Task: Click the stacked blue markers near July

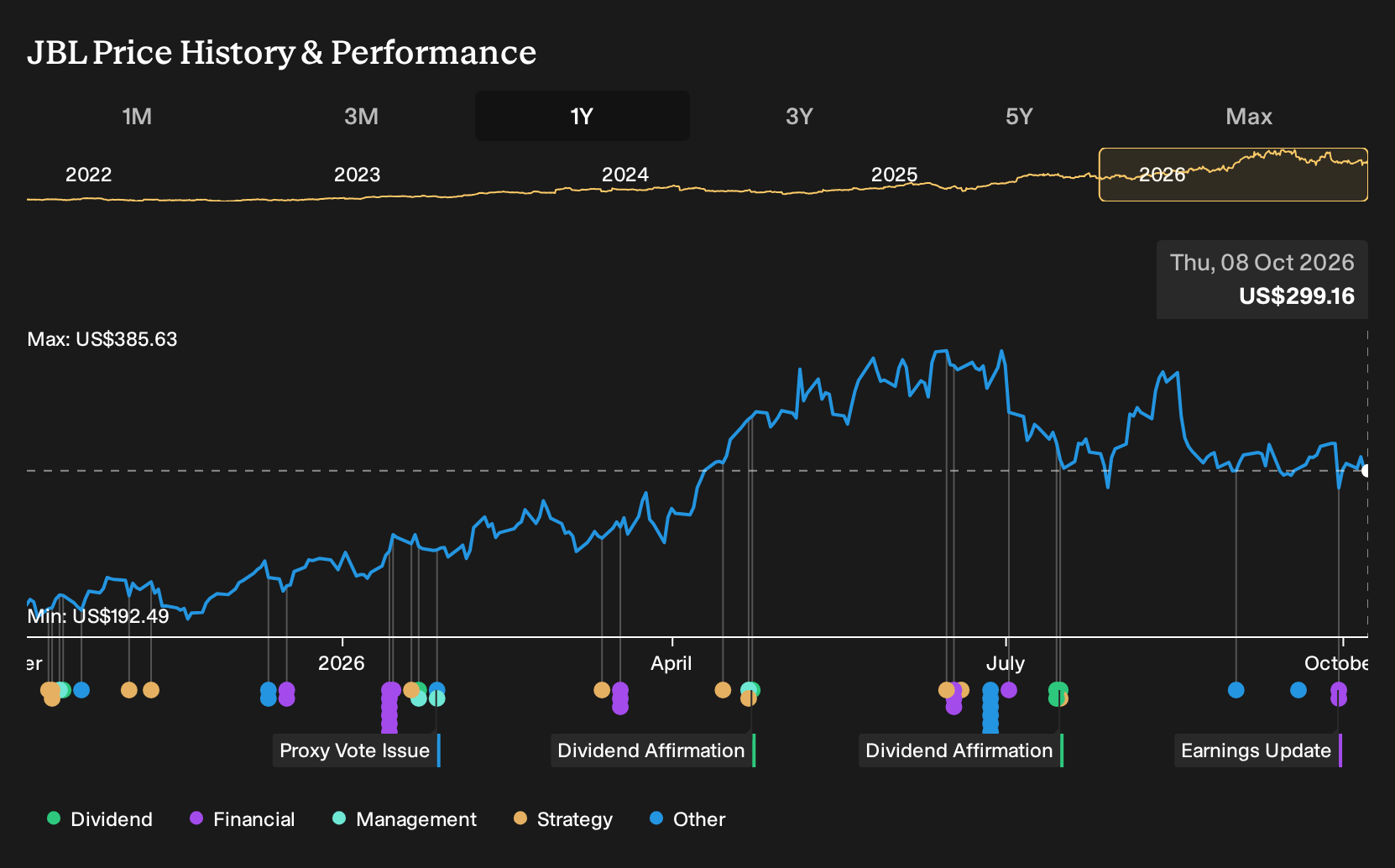Action: [990, 707]
